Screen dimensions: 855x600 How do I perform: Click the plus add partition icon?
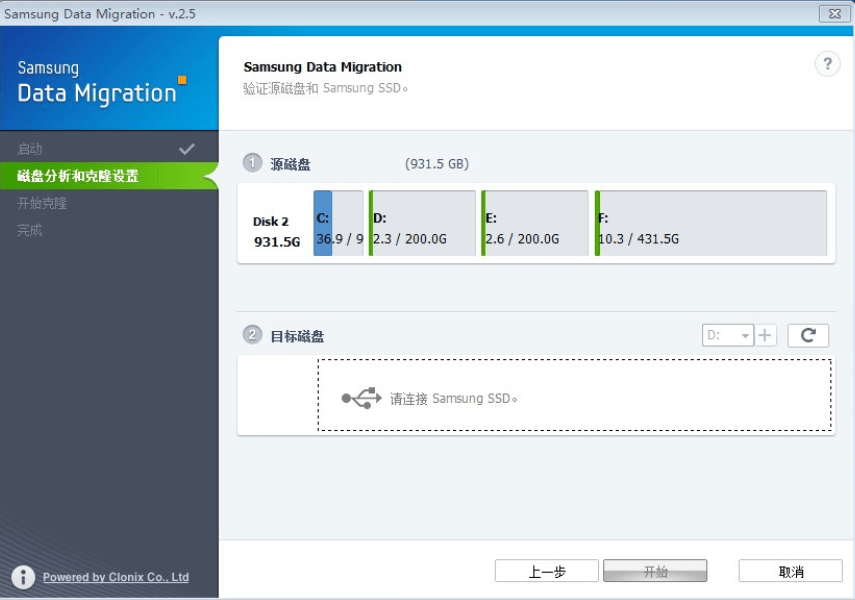[x=766, y=336]
